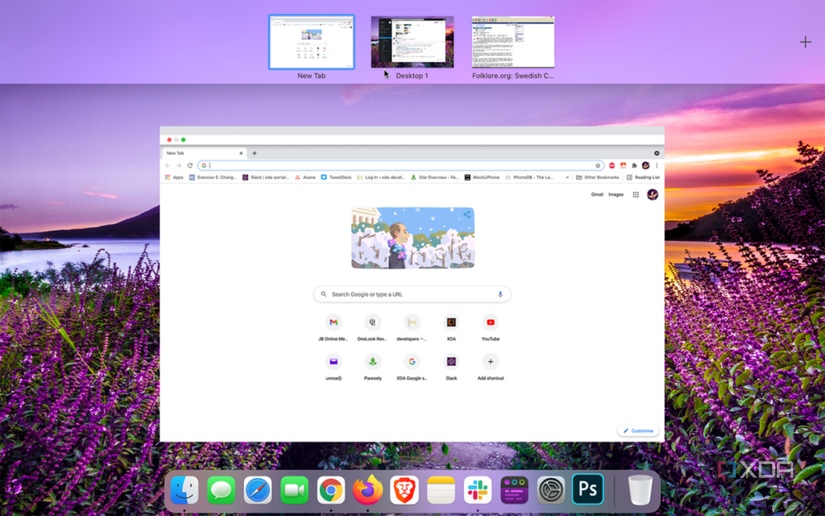Open the Google account avatar on page
Image resolution: width=825 pixels, height=516 pixels.
point(652,195)
